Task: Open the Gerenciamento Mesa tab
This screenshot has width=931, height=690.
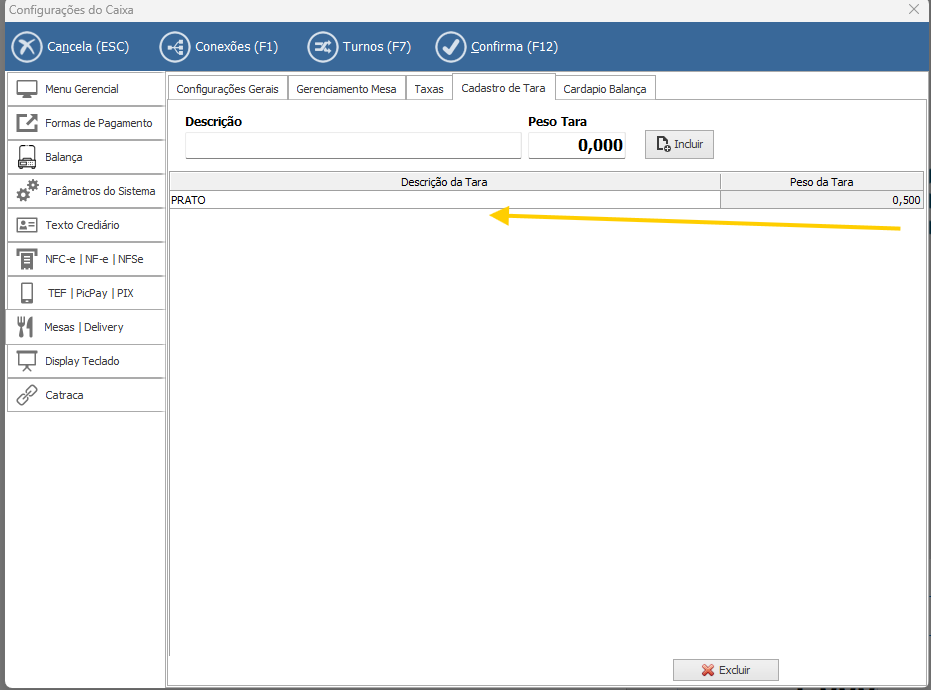Action: [346, 89]
